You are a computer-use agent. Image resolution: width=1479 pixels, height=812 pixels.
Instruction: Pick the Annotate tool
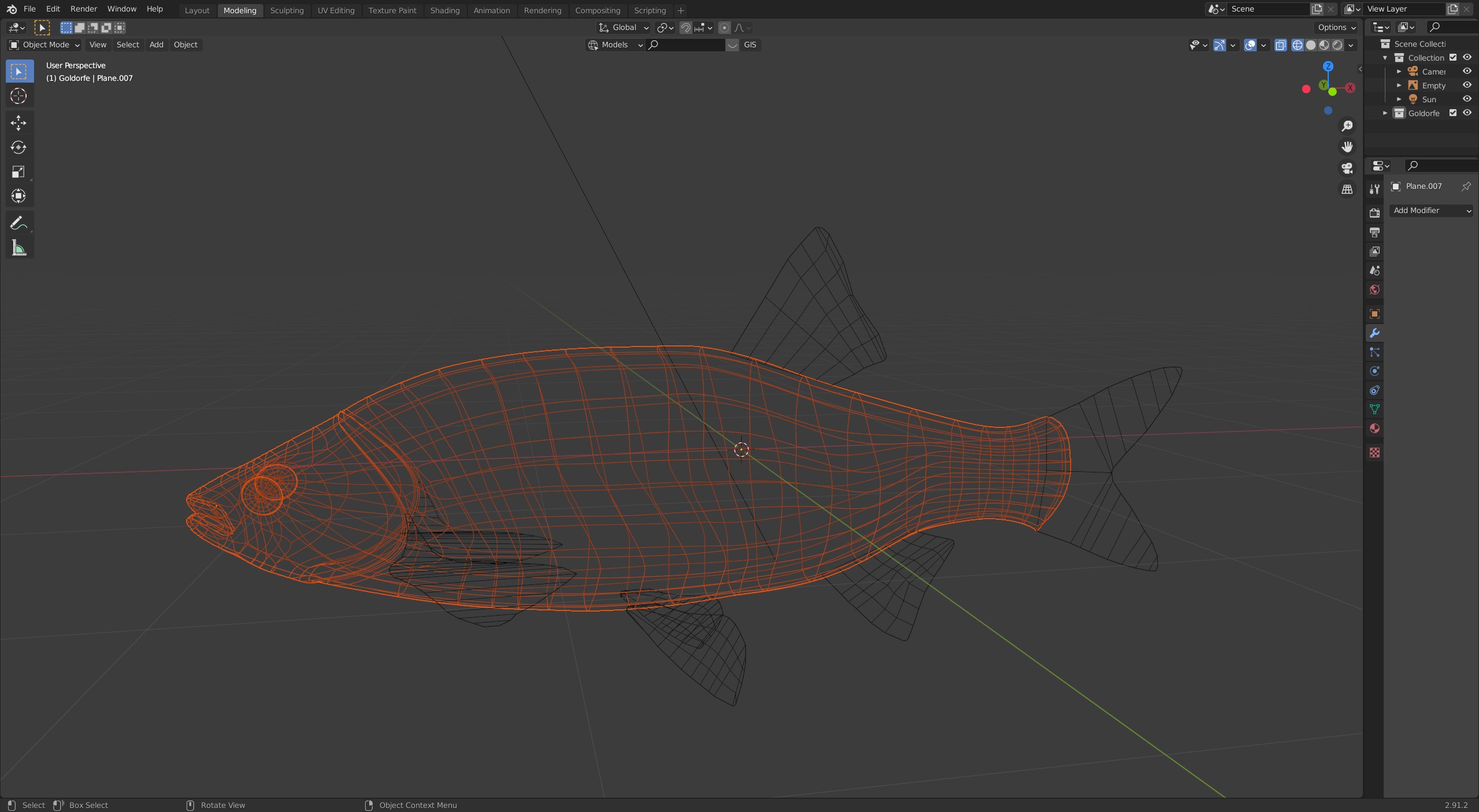[x=18, y=223]
